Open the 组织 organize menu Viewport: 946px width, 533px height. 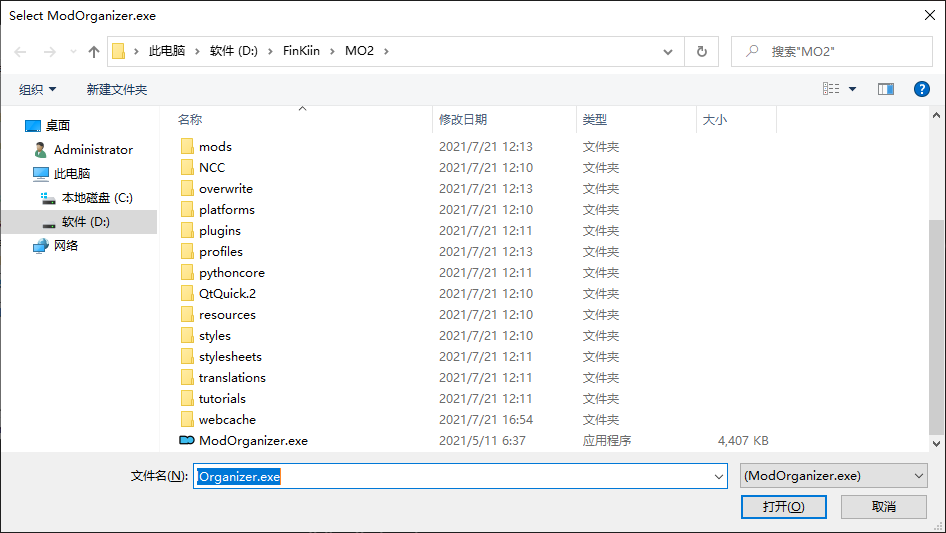click(x=37, y=90)
